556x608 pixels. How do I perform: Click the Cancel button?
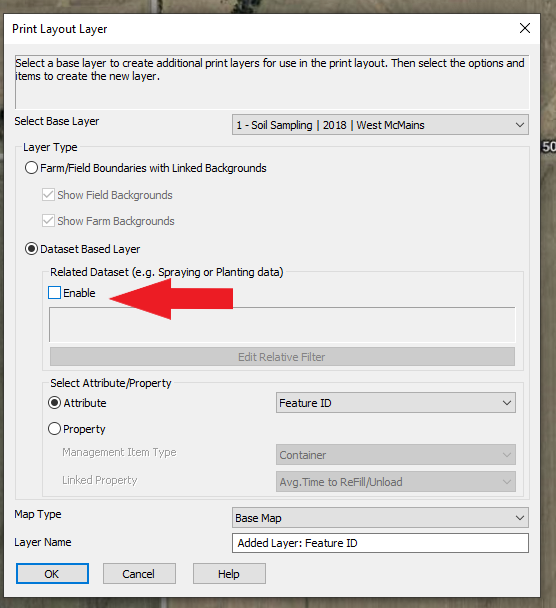tap(139, 573)
